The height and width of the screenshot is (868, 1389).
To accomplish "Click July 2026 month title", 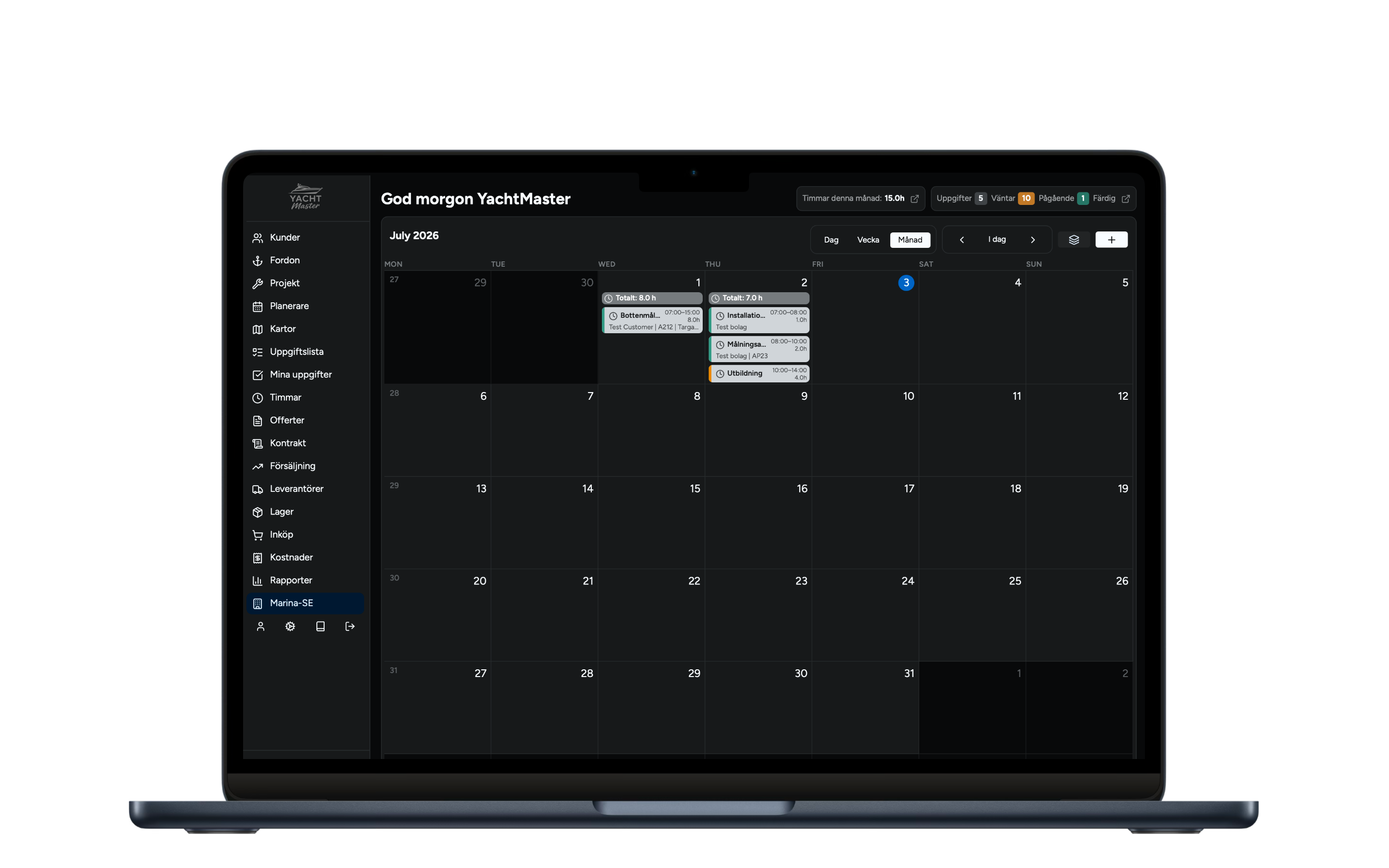I will 414,235.
